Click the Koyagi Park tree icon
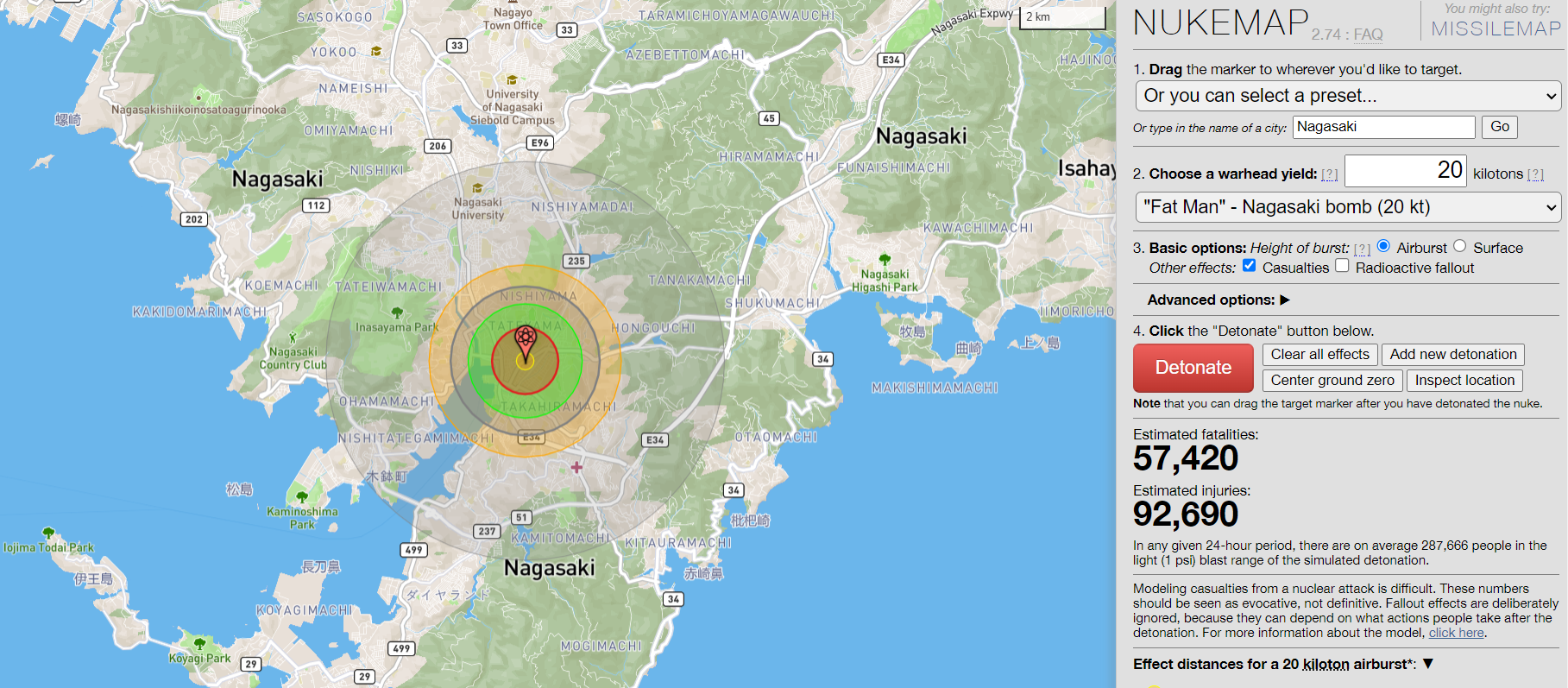This screenshot has width=1568, height=688. click(x=200, y=644)
